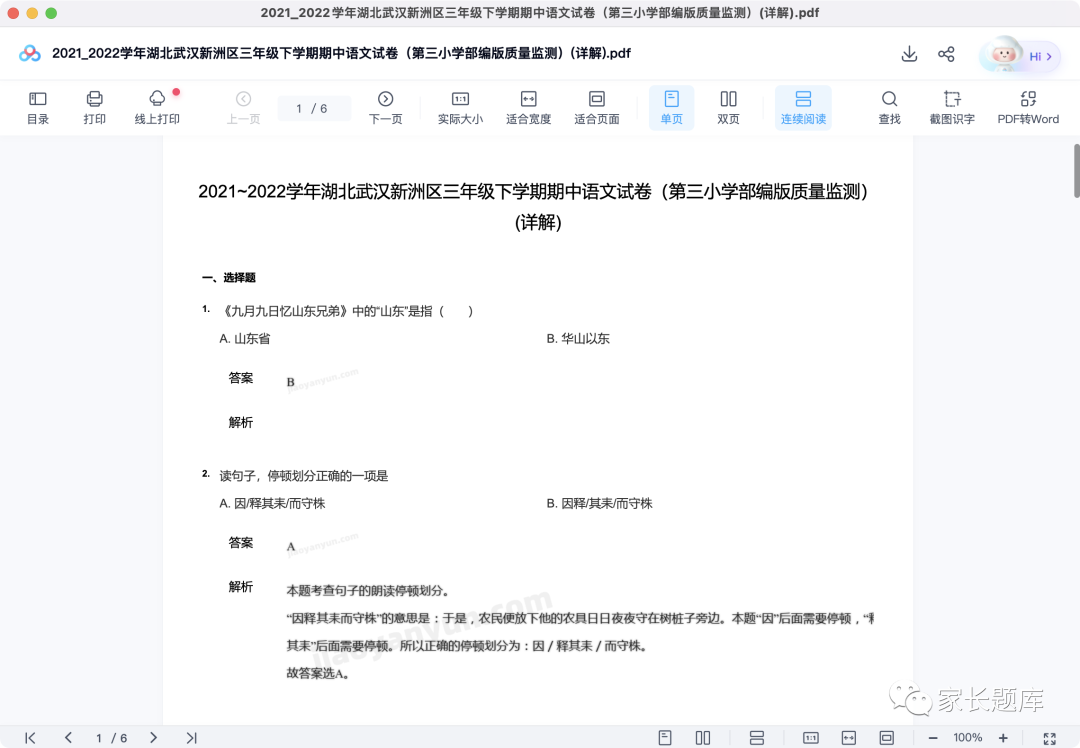
Task: Switch to 双页 double page view
Action: pyautogui.click(x=728, y=108)
